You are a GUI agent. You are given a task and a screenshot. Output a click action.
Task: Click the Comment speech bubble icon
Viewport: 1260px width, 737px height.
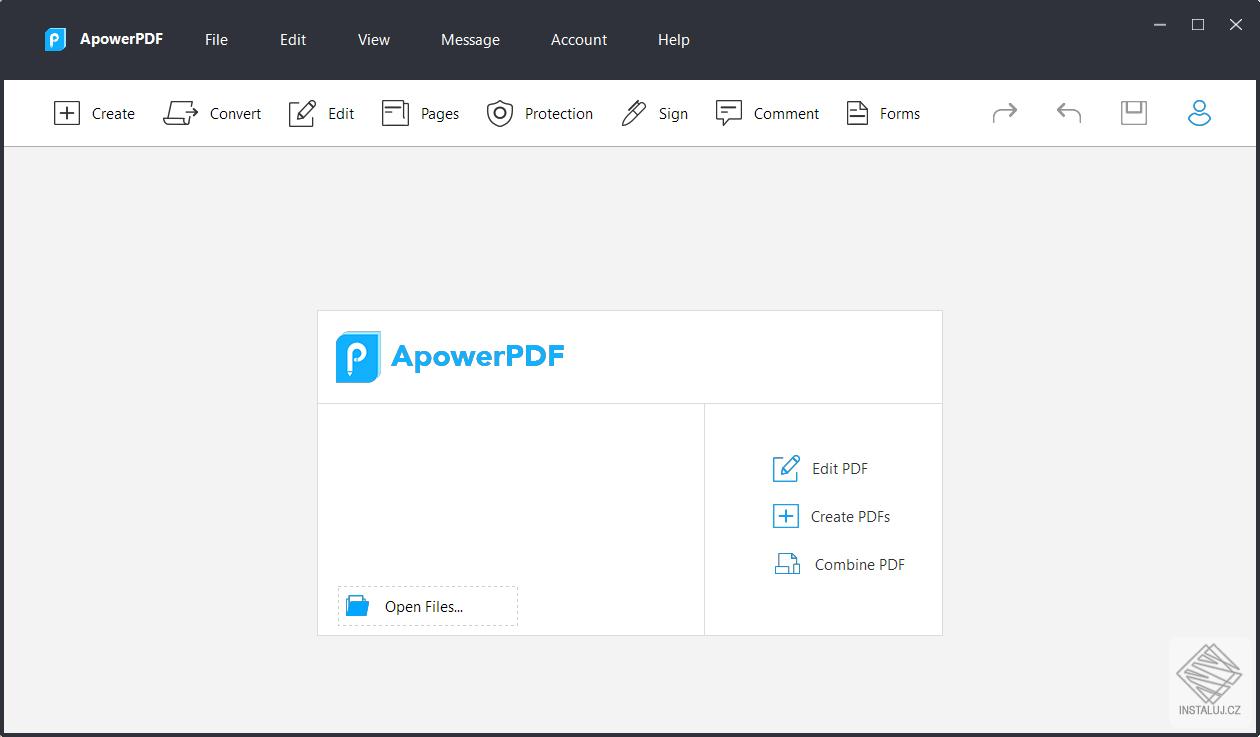(x=728, y=113)
